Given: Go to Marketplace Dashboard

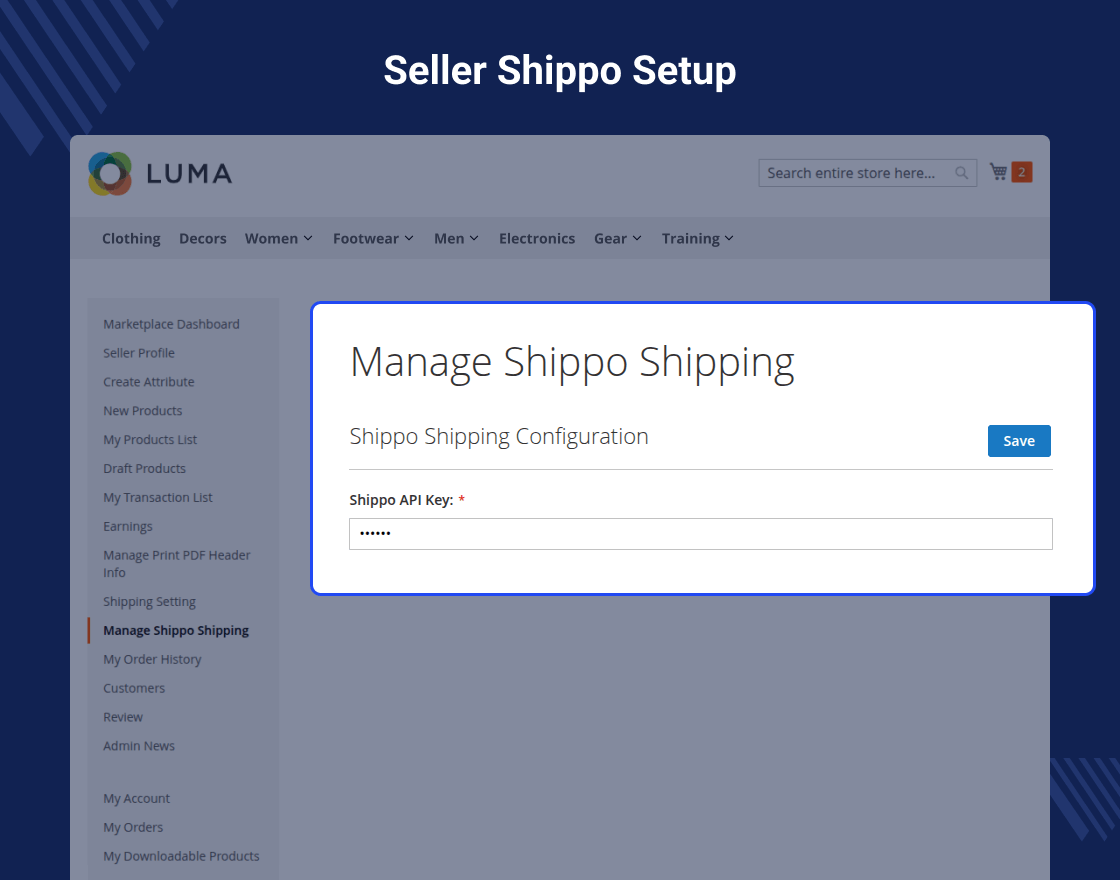Looking at the screenshot, I should tap(171, 324).
